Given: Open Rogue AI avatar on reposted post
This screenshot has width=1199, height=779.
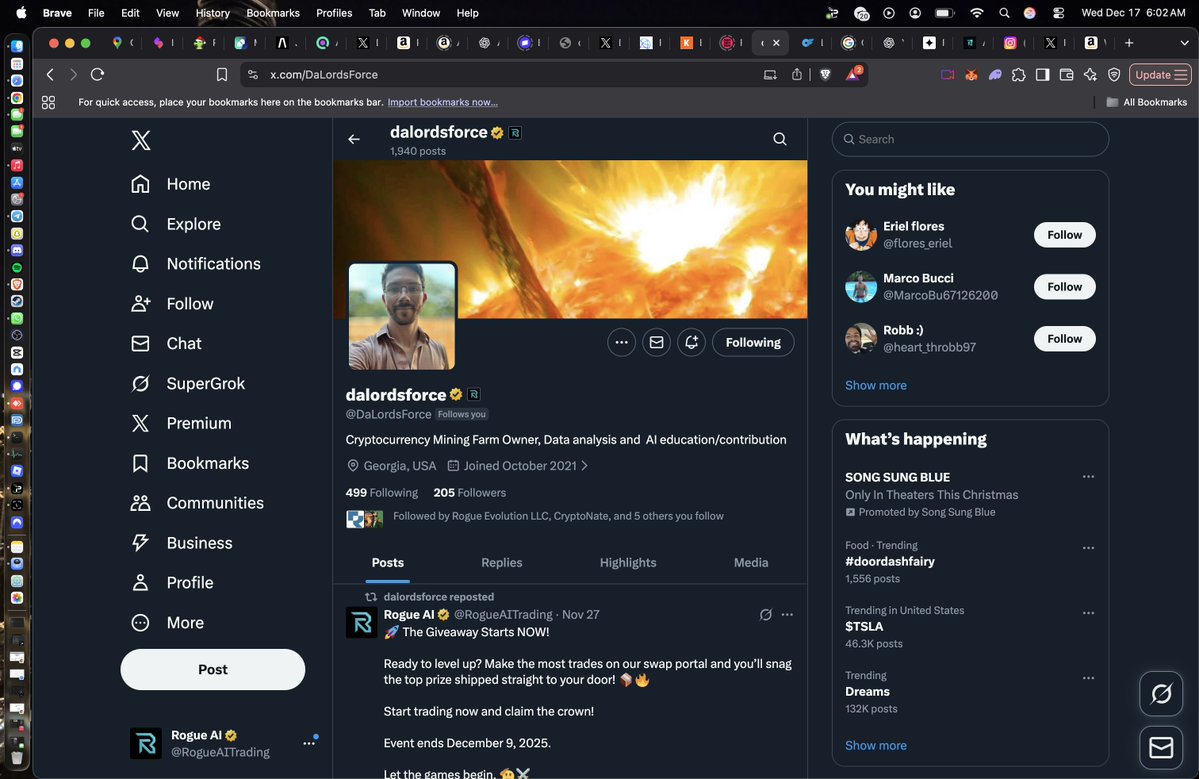Looking at the screenshot, I should click(x=362, y=622).
